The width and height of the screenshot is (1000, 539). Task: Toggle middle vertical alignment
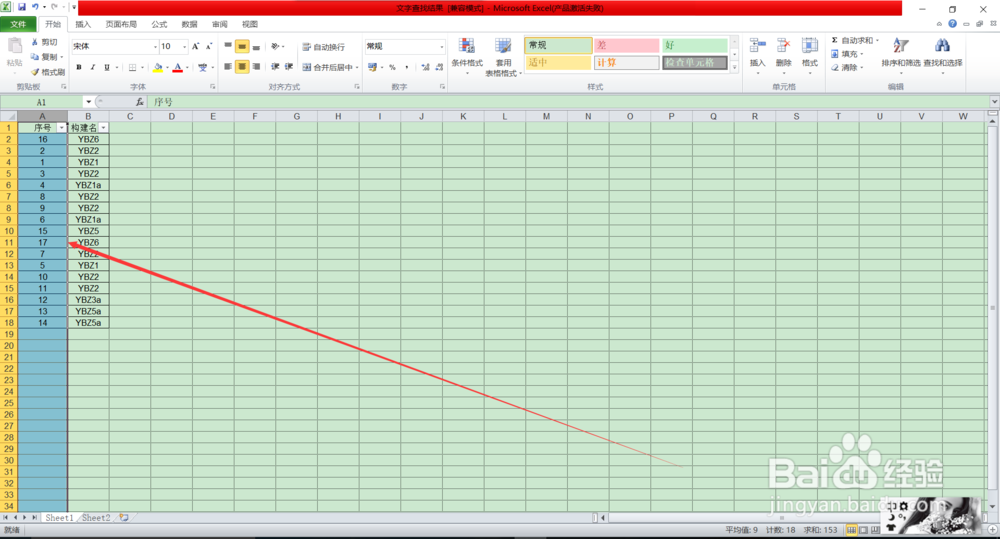[x=242, y=47]
